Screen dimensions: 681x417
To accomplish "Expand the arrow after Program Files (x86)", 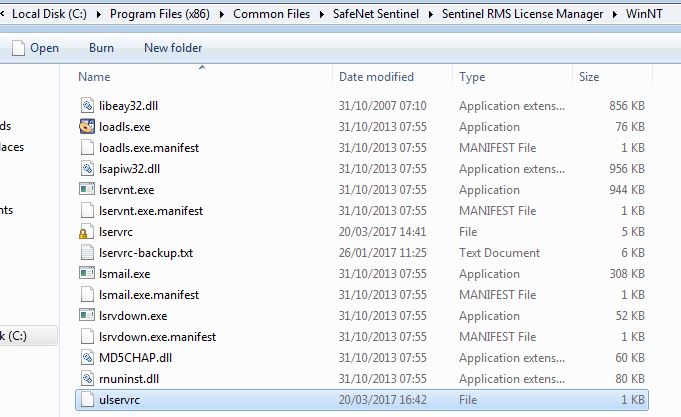I will pyautogui.click(x=222, y=14).
